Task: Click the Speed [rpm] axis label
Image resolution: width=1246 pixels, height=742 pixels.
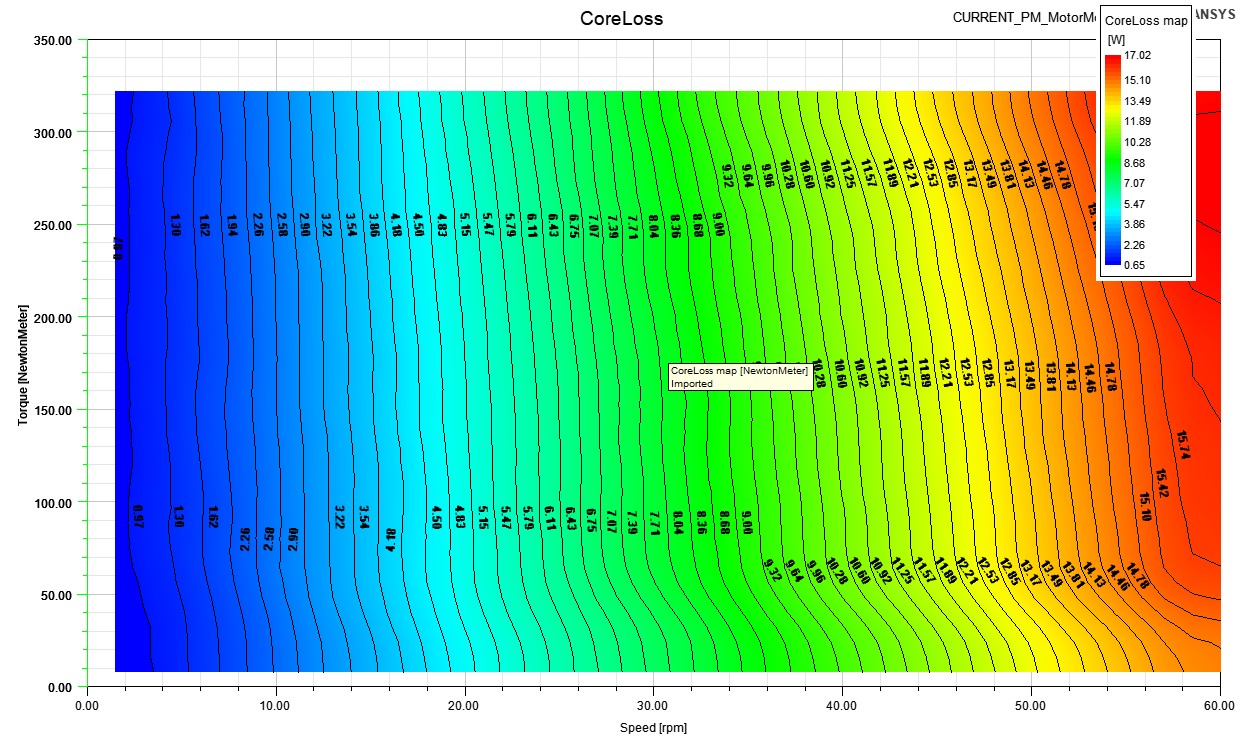Action: (x=653, y=728)
